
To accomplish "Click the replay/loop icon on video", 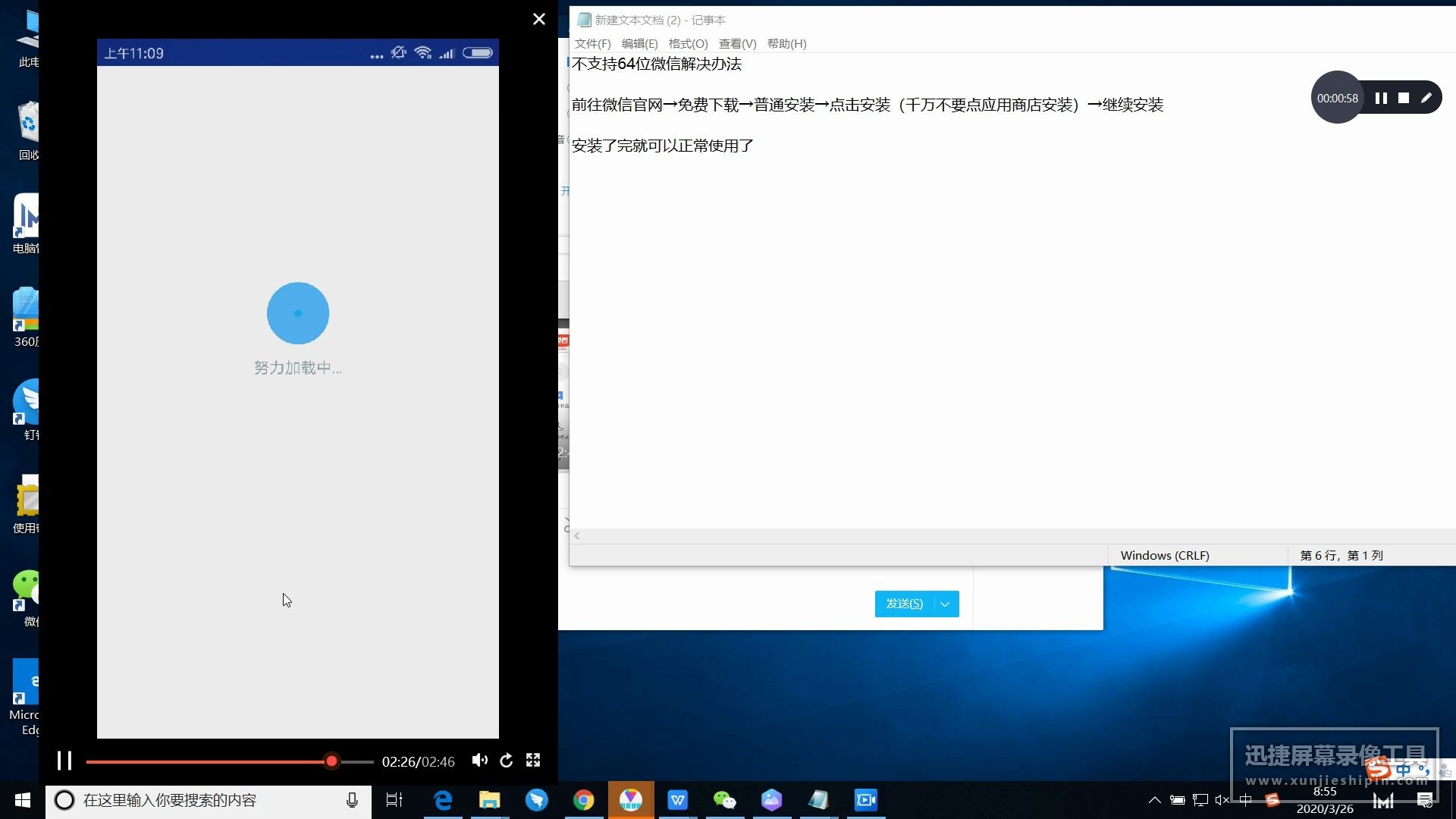I will click(506, 760).
